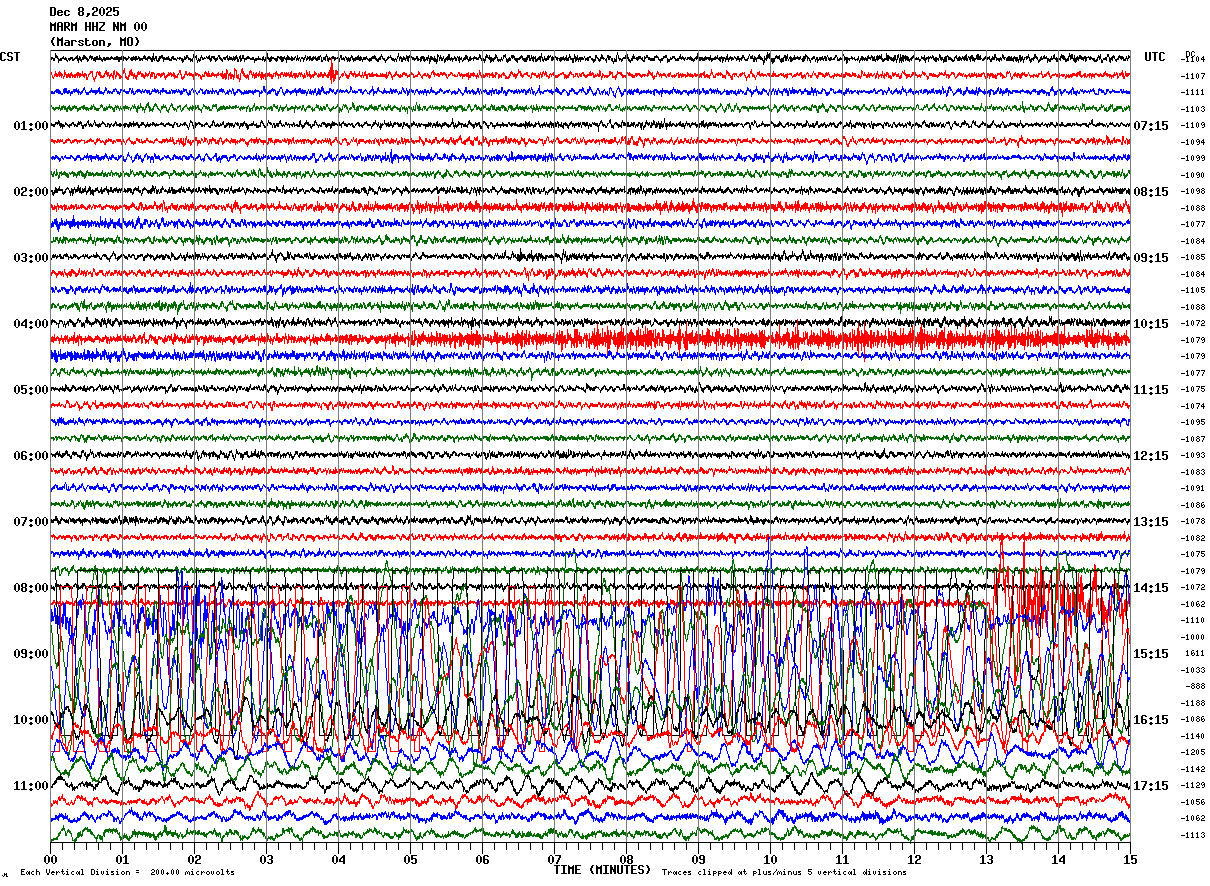The image size is (1210, 886).
Task: Click the 08:15 UTC time label
Action: coord(1151,192)
